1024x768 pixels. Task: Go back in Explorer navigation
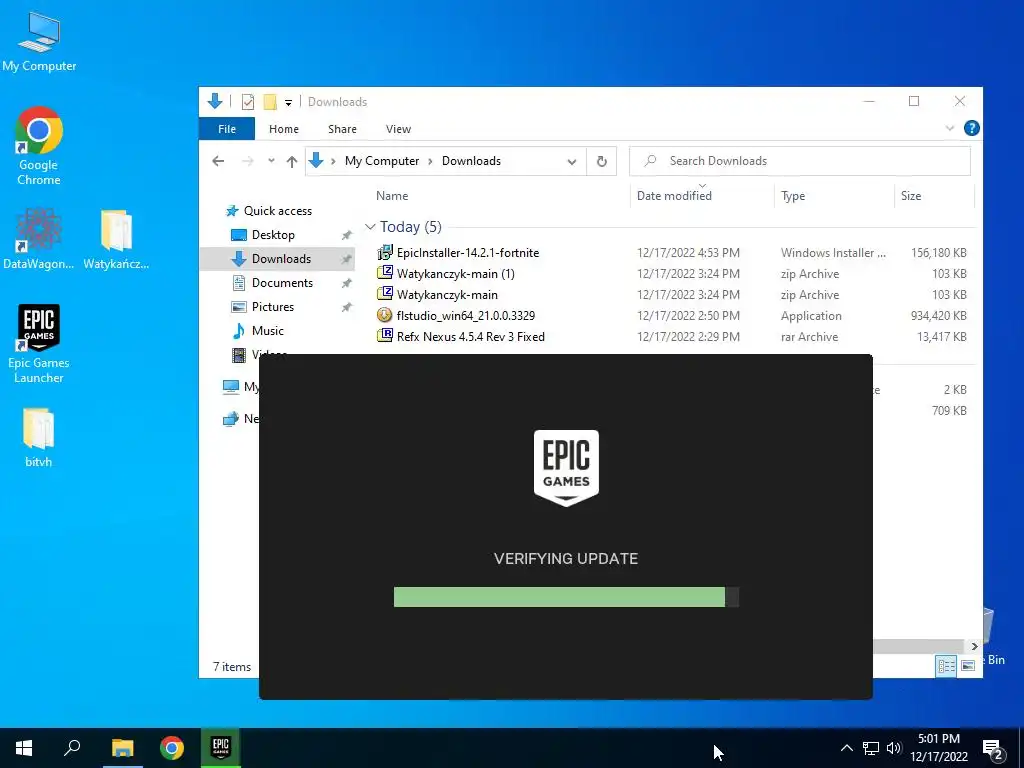tap(218, 161)
